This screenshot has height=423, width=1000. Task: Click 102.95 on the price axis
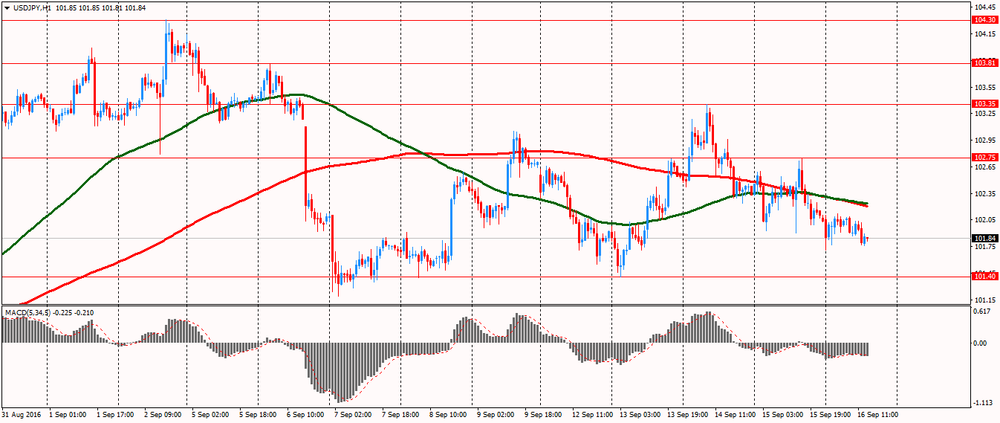986,140
